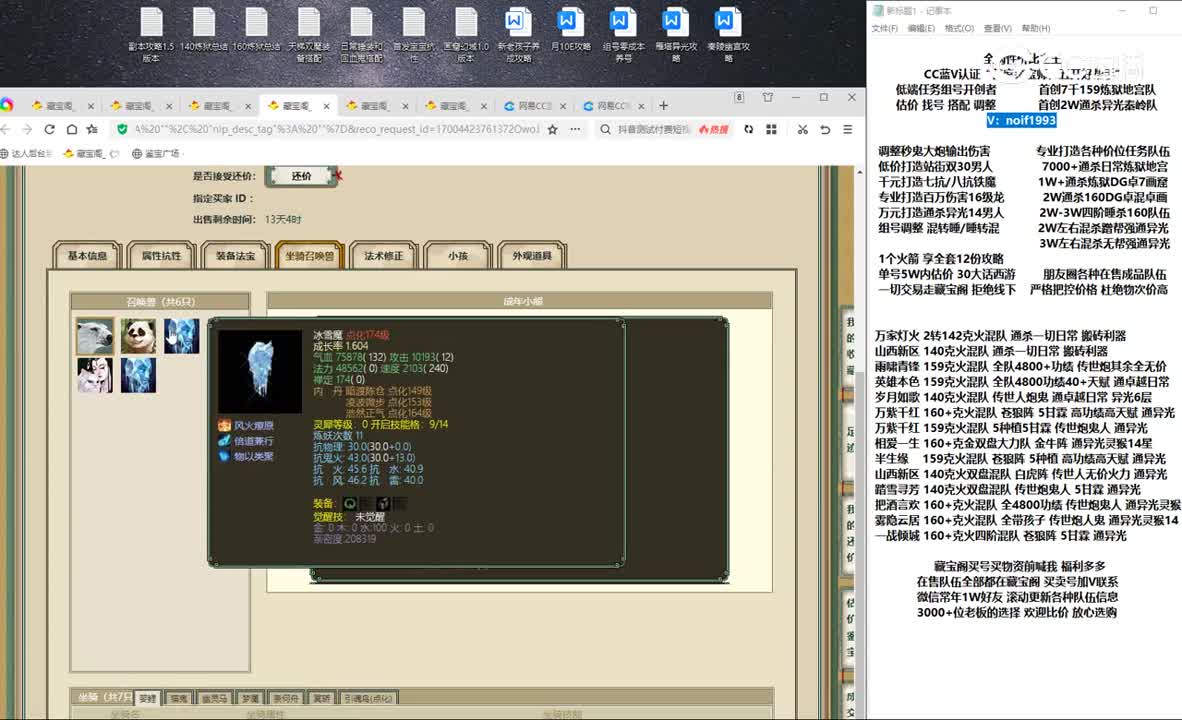The image size is (1182, 720).
Task: Open the apps grid icon in toolbar
Action: pos(771,130)
